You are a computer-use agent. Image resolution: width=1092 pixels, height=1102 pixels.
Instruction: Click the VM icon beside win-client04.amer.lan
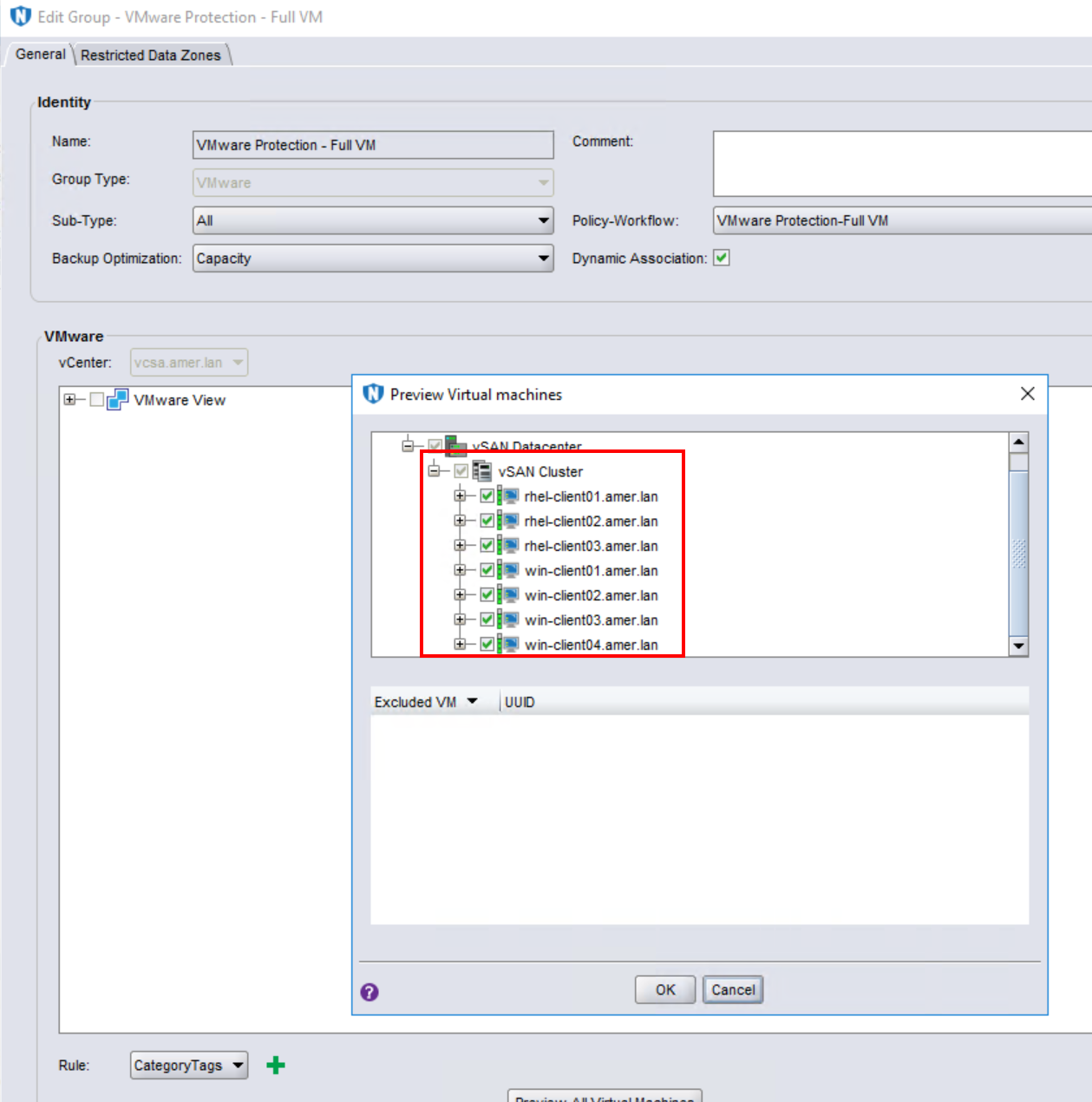(x=511, y=644)
